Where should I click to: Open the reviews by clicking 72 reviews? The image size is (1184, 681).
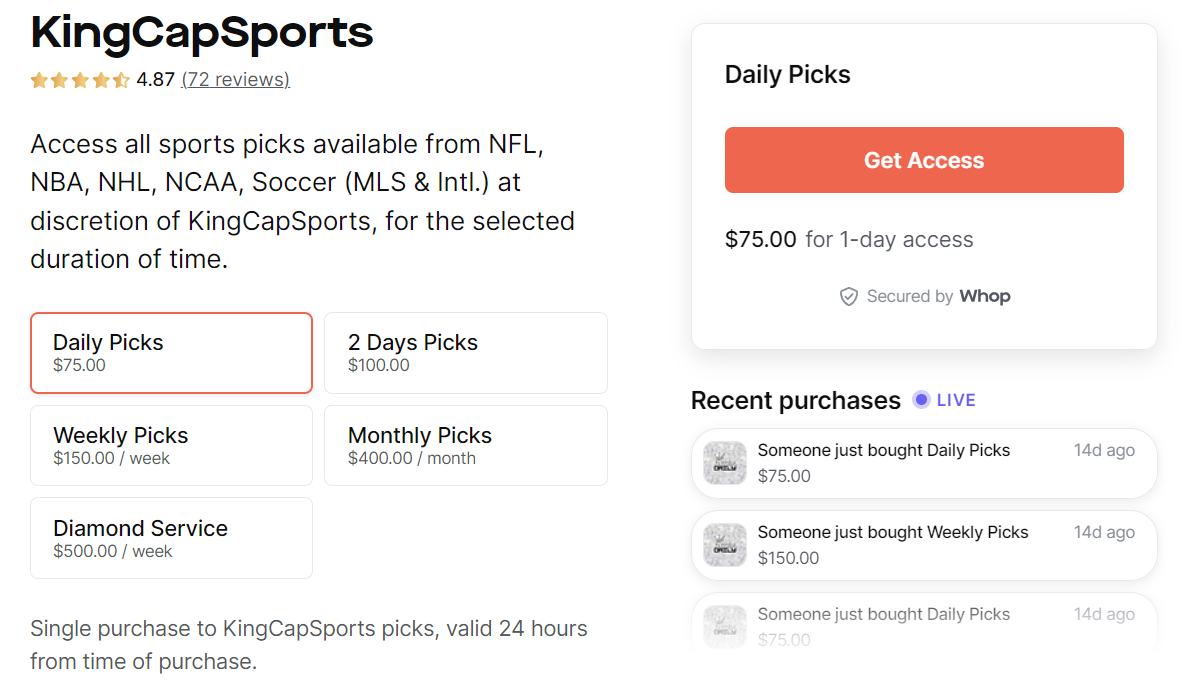(235, 80)
